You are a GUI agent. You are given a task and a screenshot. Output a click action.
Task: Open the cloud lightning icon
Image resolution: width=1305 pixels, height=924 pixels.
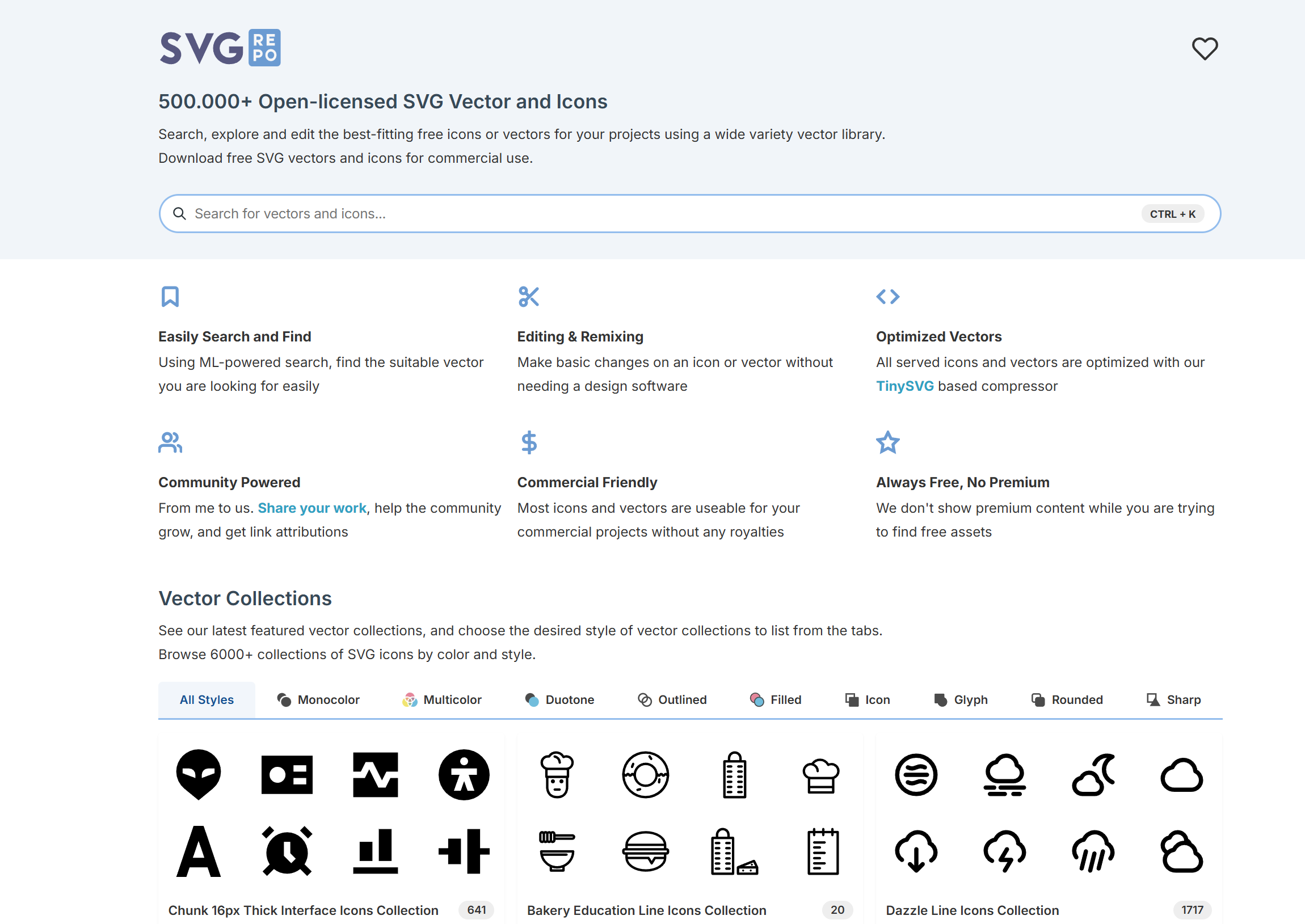(x=1004, y=851)
